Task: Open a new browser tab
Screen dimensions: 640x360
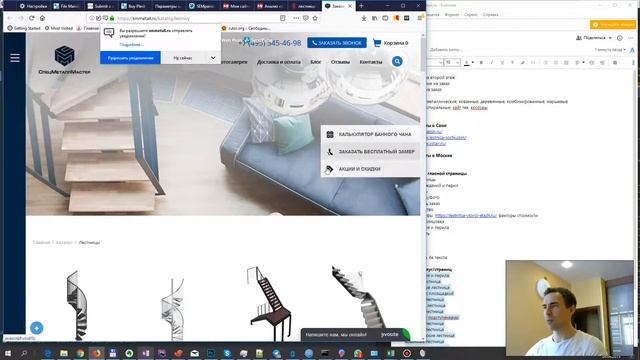Action: 361,6
